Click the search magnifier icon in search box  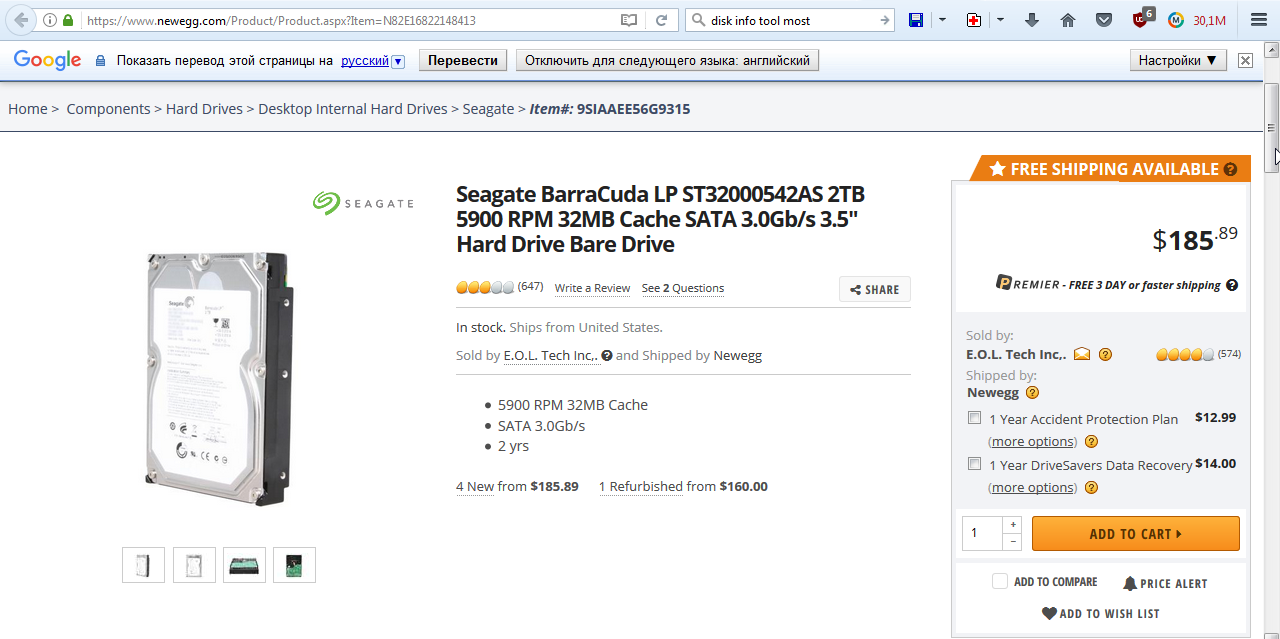pyautogui.click(x=698, y=20)
